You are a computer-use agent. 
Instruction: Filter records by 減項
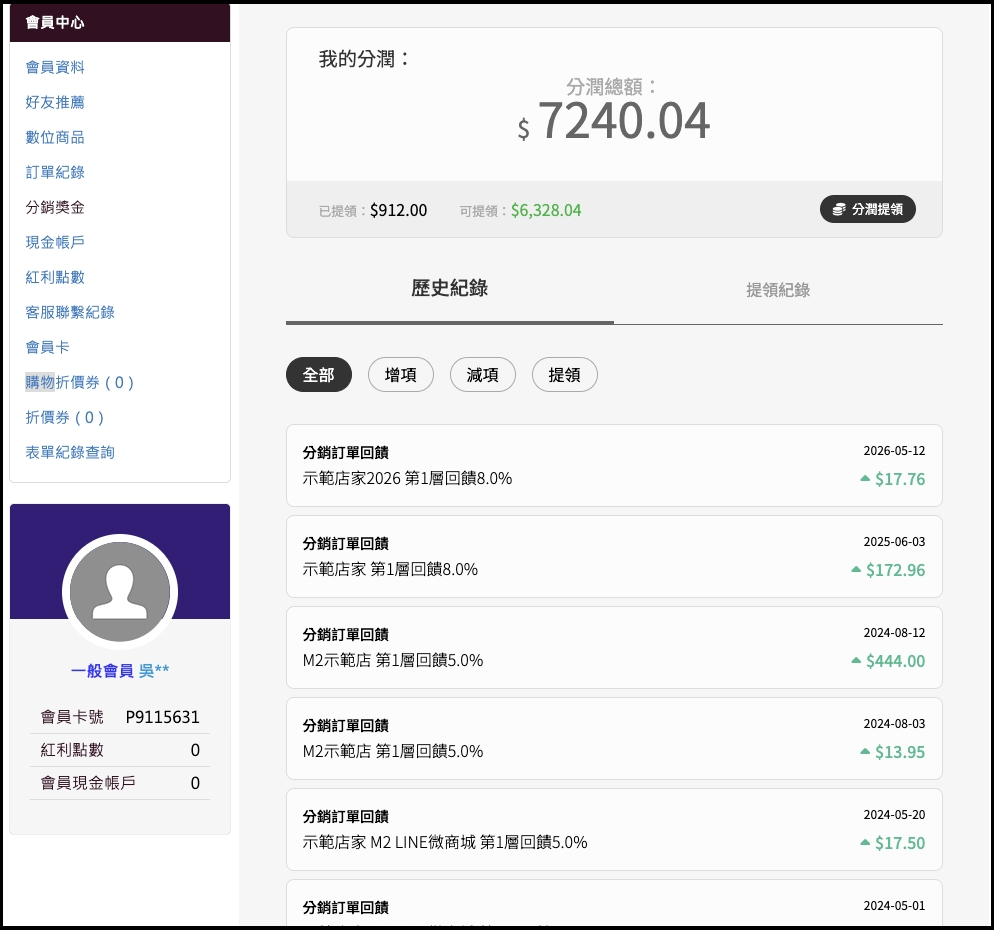coord(482,375)
